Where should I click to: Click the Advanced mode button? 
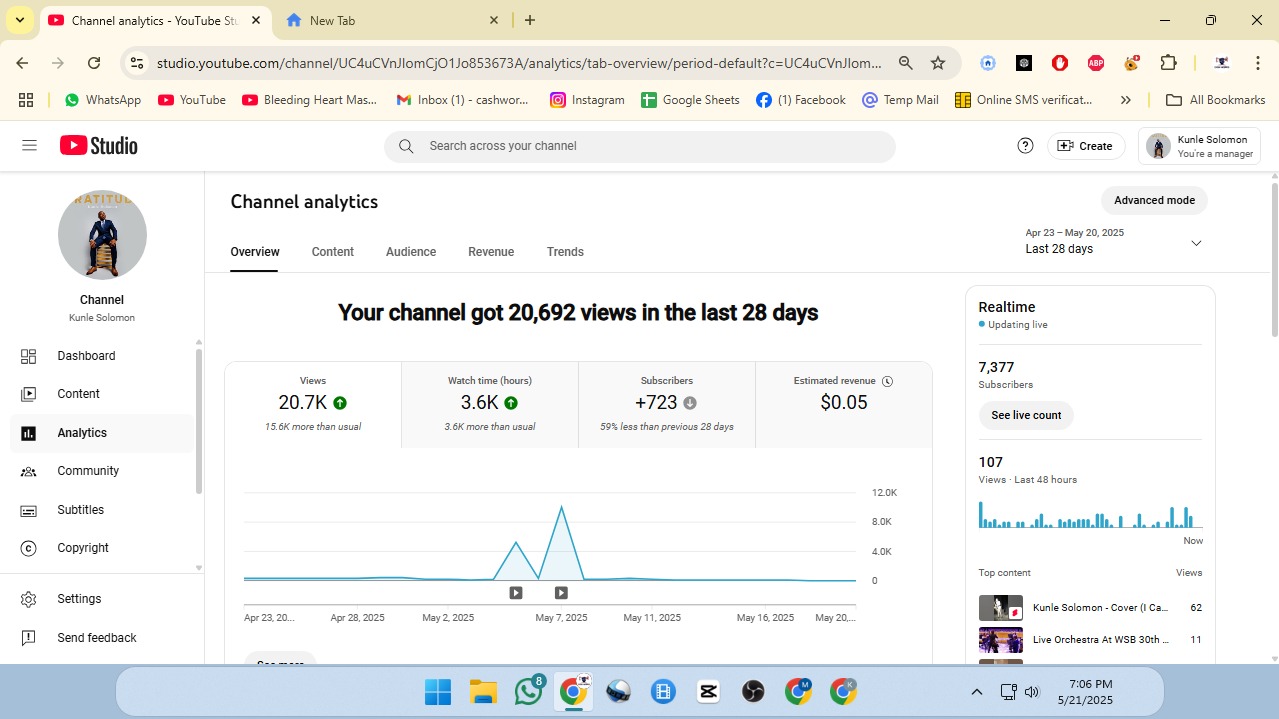tap(1154, 200)
